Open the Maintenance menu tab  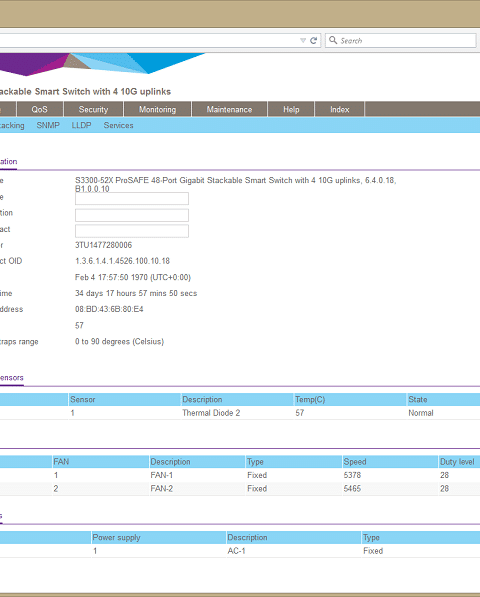coord(230,110)
